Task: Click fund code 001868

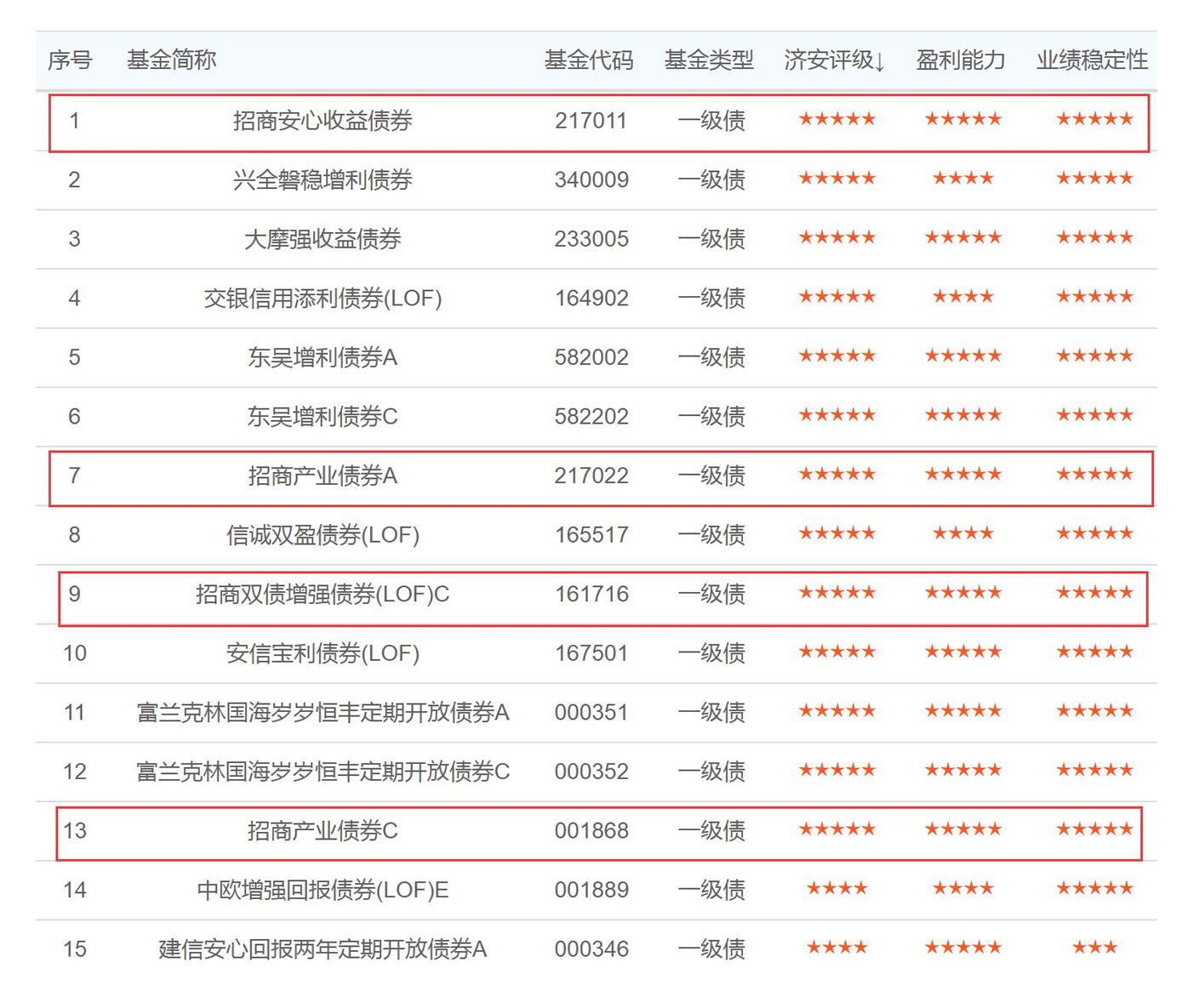Action: [591, 830]
